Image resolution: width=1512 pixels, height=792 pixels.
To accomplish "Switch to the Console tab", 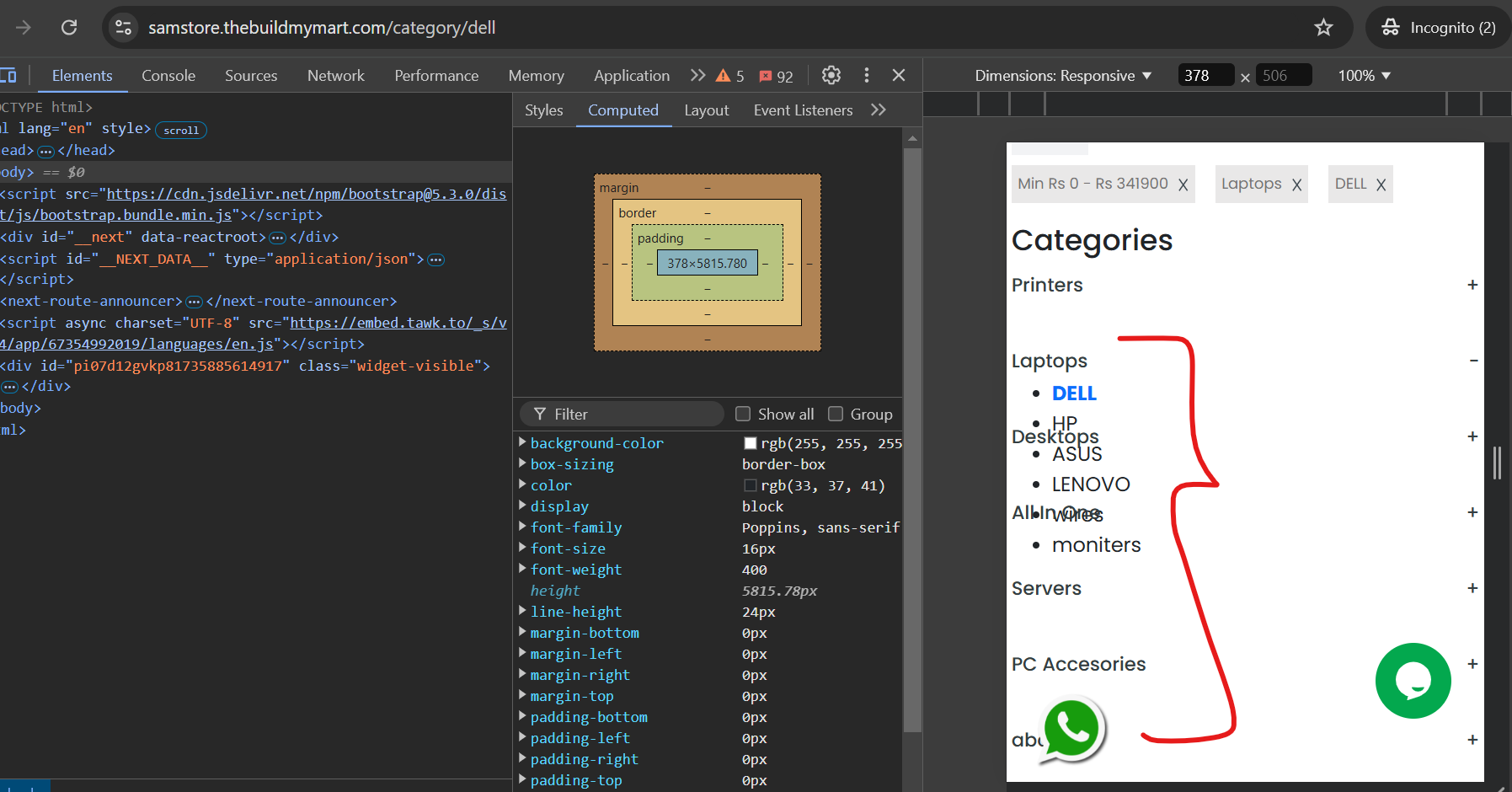I will tap(168, 76).
